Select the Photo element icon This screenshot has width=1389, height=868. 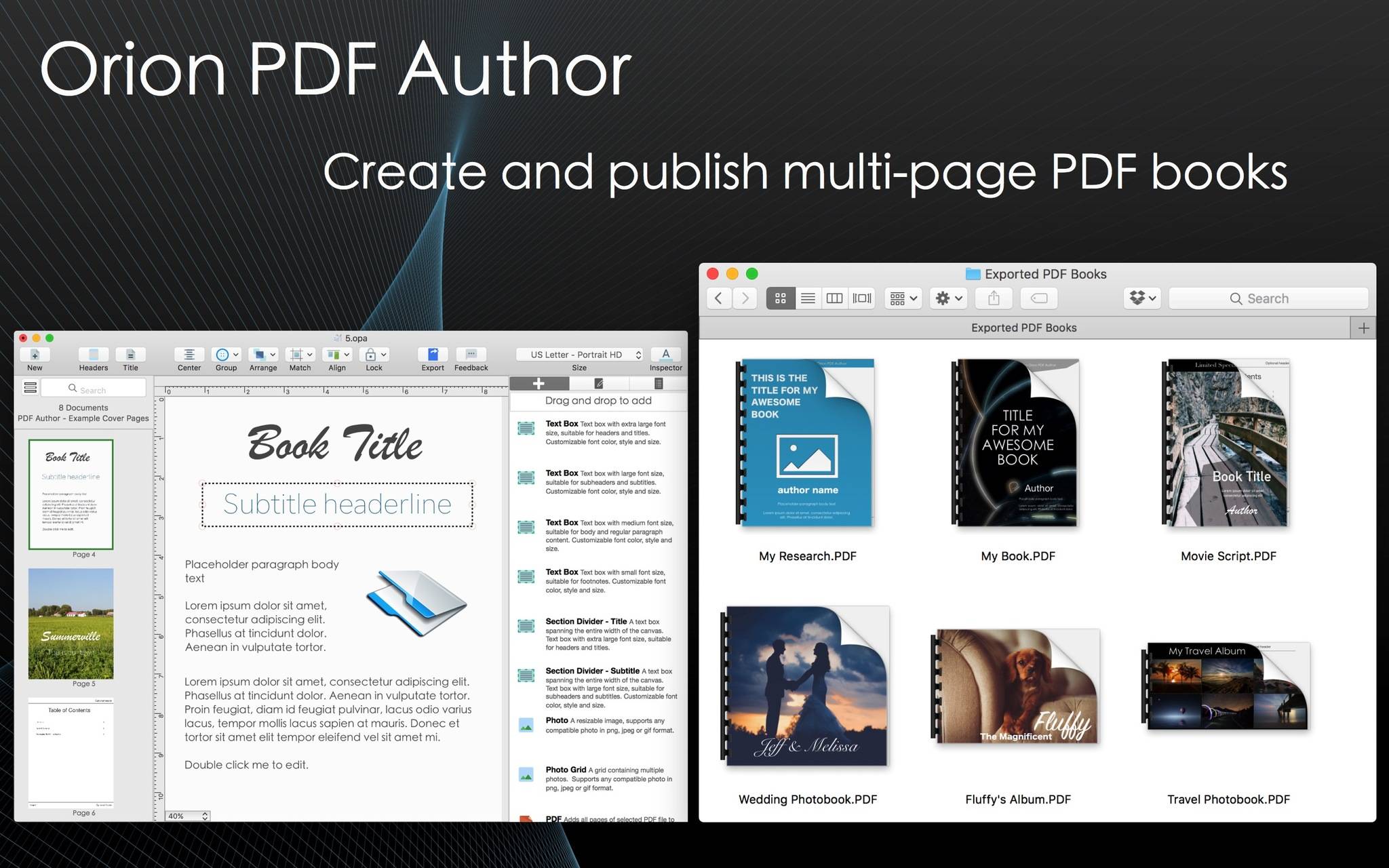click(x=526, y=726)
